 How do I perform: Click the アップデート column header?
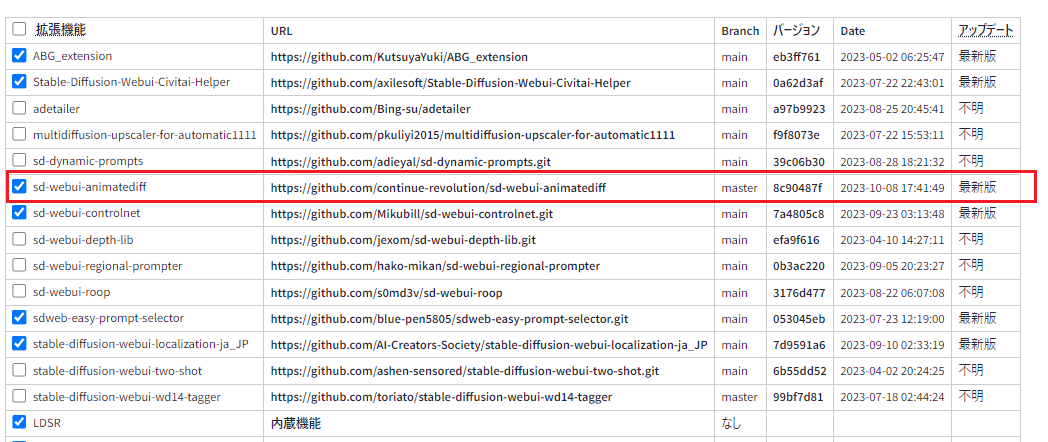pos(984,31)
